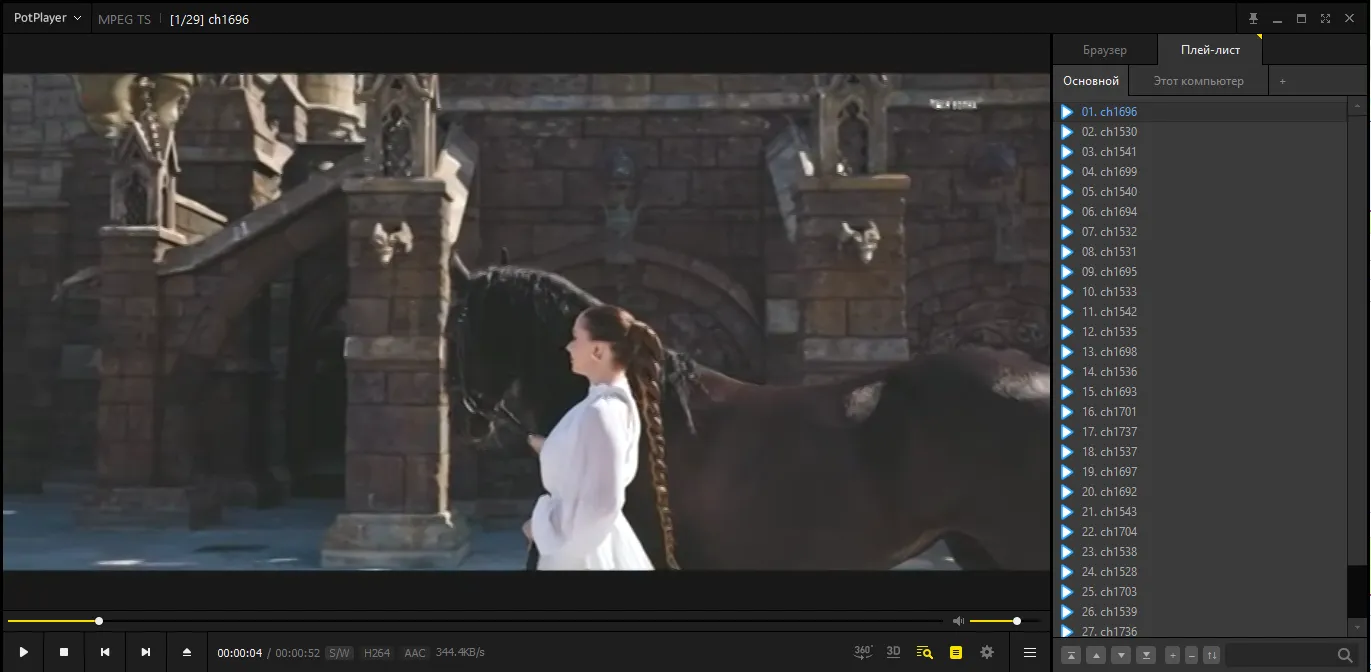Skip to the next playlist item
This screenshot has width=1371, height=672.
coord(146,652)
